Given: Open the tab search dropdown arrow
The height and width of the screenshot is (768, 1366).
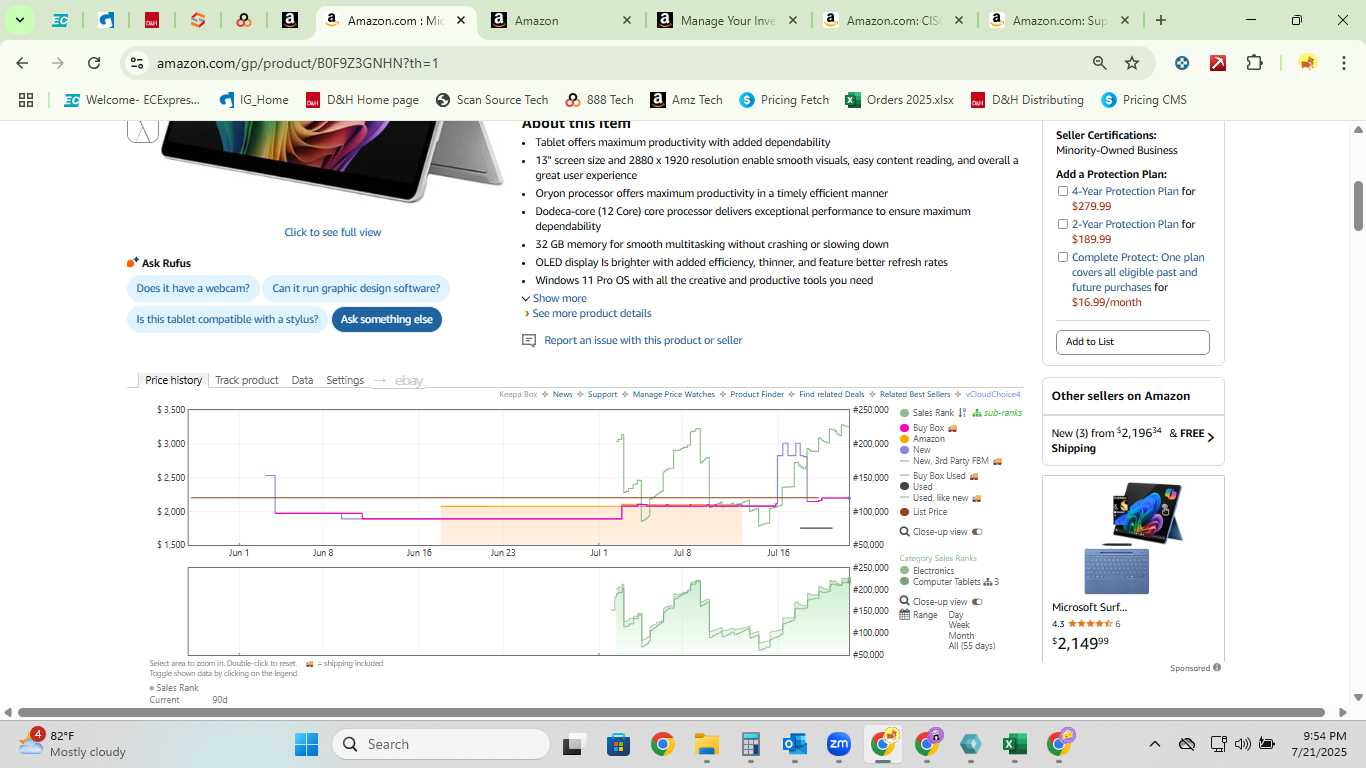Looking at the screenshot, I should click(x=19, y=20).
